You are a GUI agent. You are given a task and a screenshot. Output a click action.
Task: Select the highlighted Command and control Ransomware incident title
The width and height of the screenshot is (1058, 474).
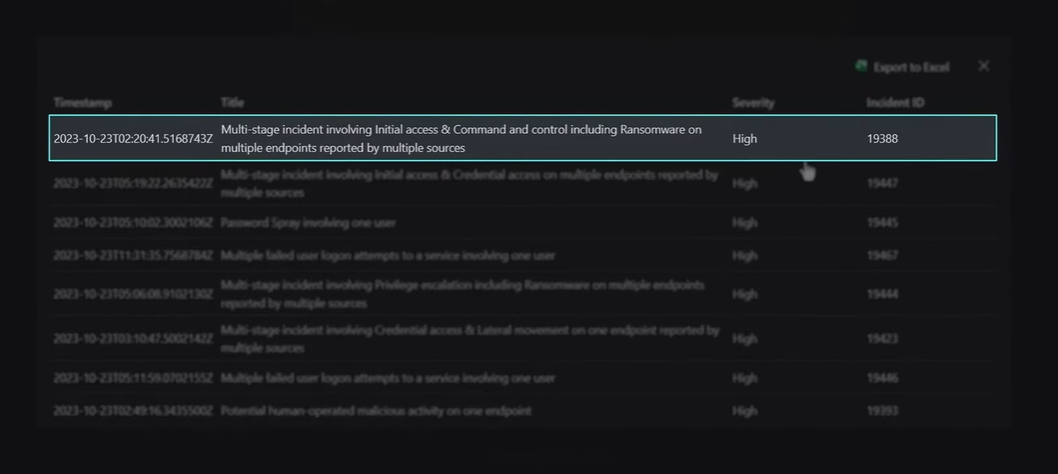pyautogui.click(x=461, y=138)
